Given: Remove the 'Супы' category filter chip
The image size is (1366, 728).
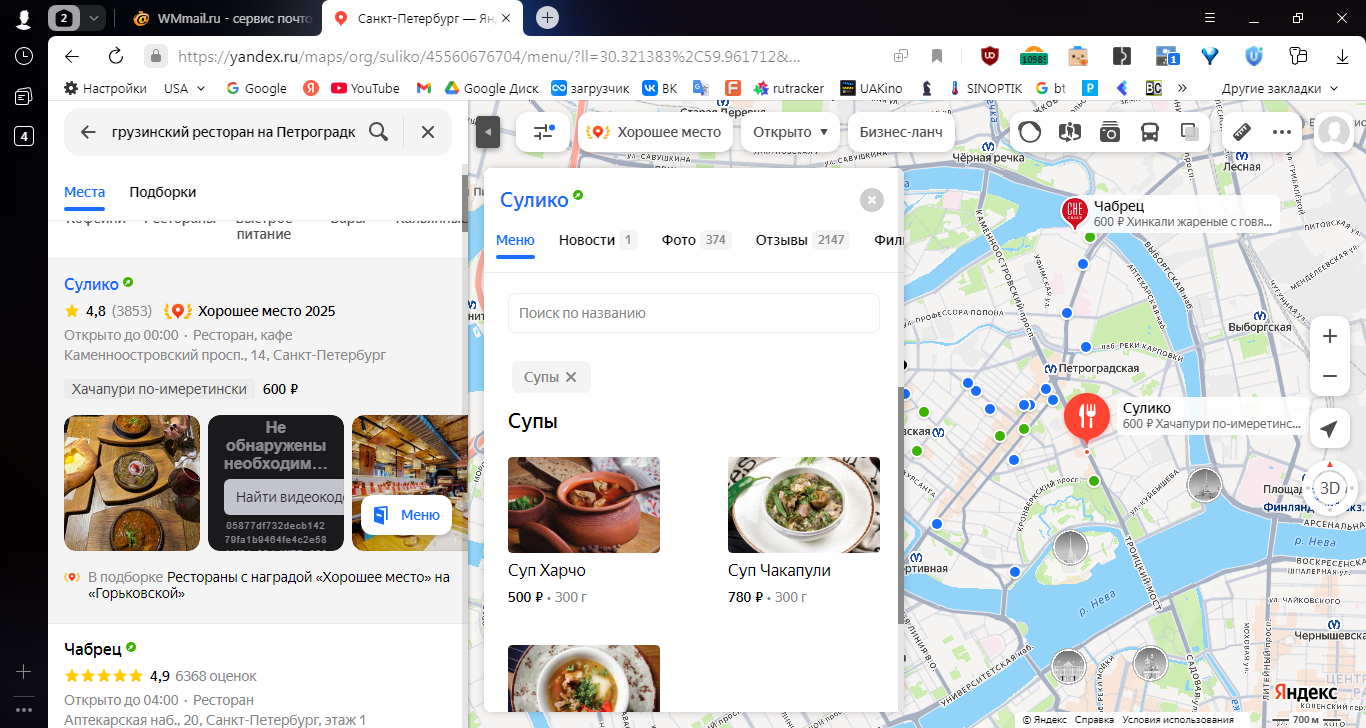Looking at the screenshot, I should coord(571,377).
